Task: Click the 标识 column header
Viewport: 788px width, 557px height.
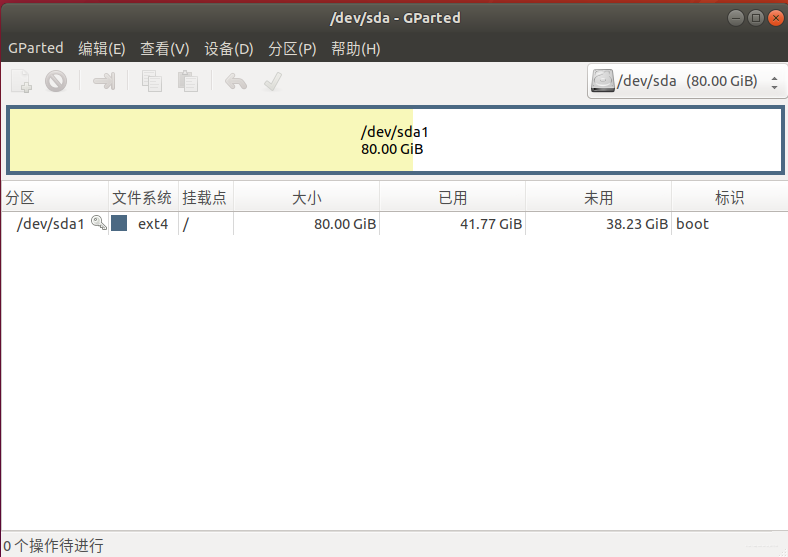Action: pos(730,198)
